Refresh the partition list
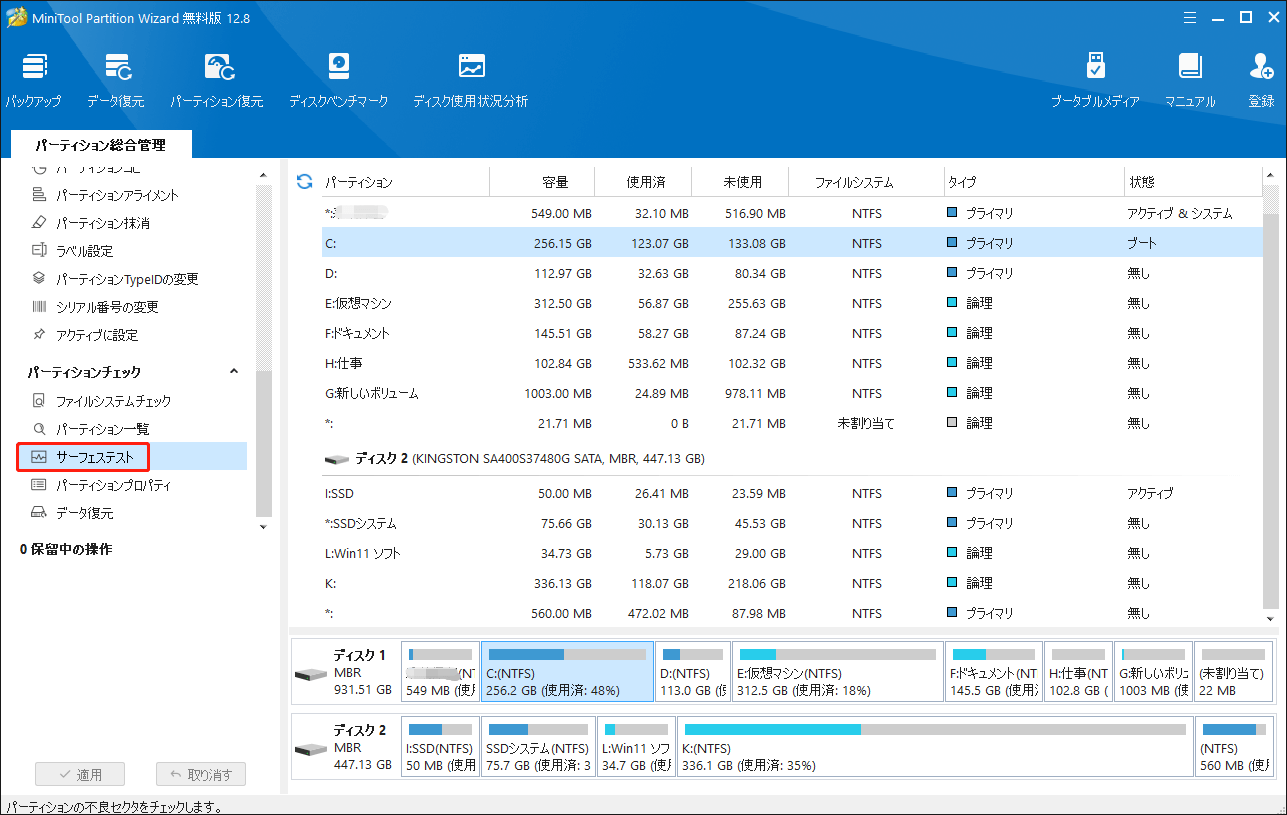The width and height of the screenshot is (1287, 815). click(x=305, y=182)
